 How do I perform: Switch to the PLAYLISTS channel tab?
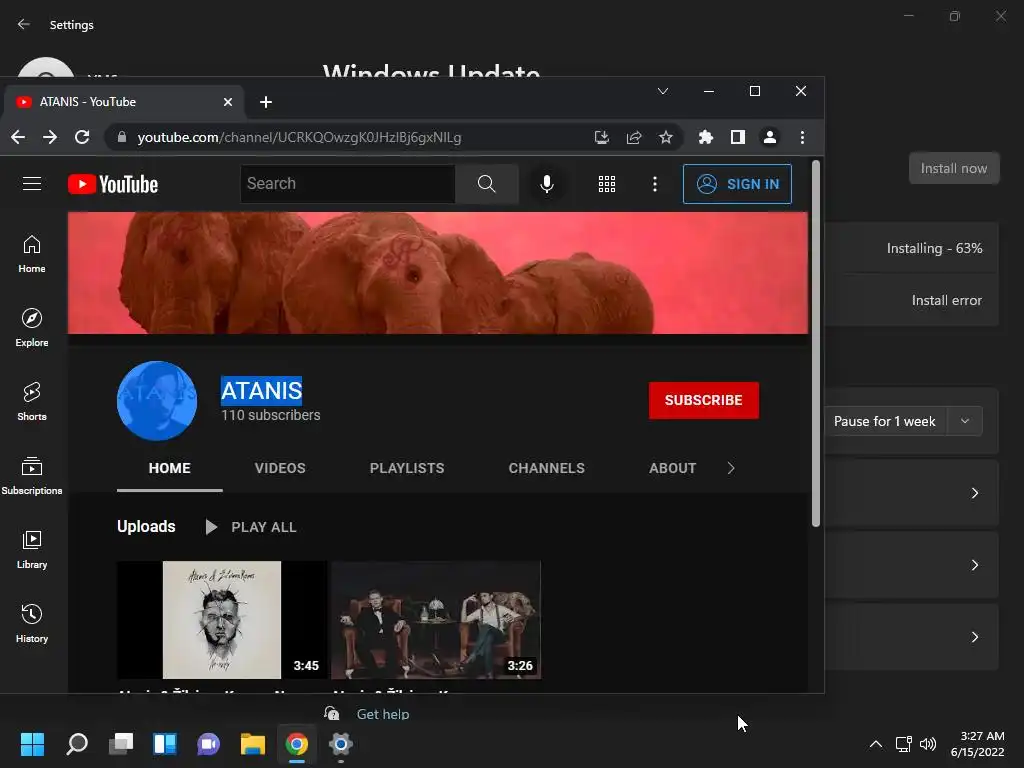(x=407, y=468)
